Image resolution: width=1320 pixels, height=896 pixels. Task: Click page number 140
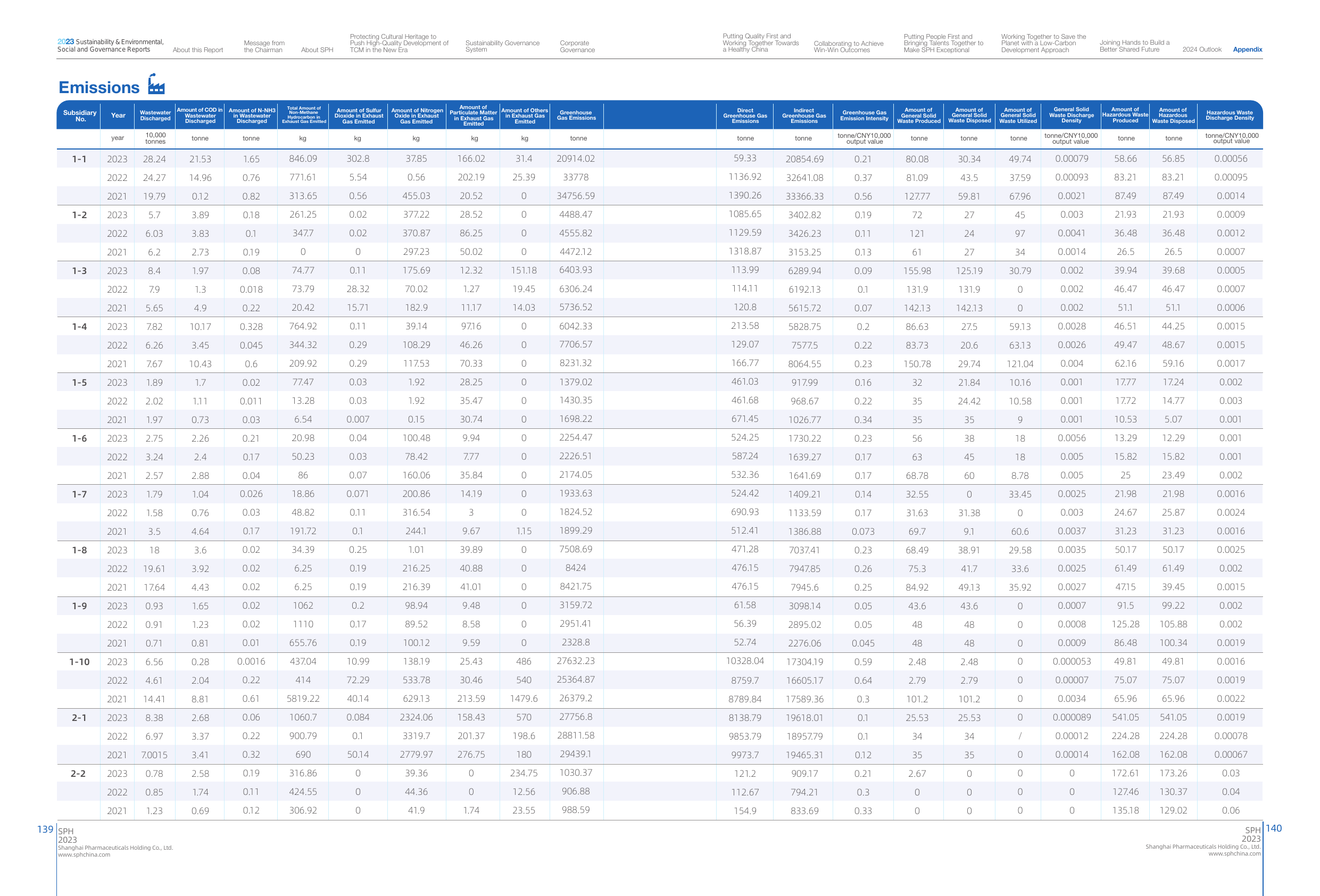(x=1273, y=828)
